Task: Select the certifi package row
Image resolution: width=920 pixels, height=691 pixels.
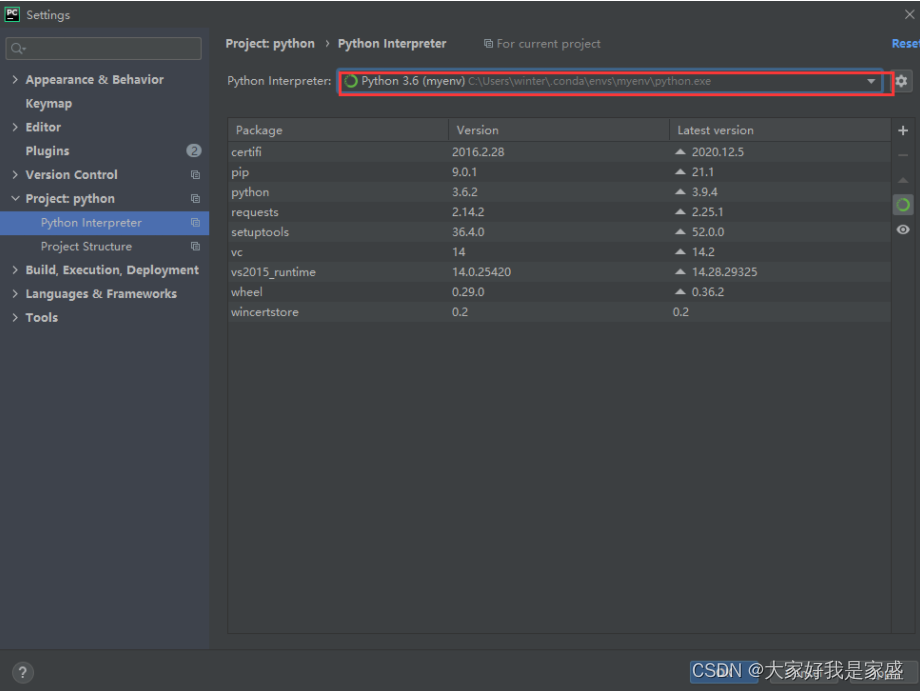Action: point(559,152)
